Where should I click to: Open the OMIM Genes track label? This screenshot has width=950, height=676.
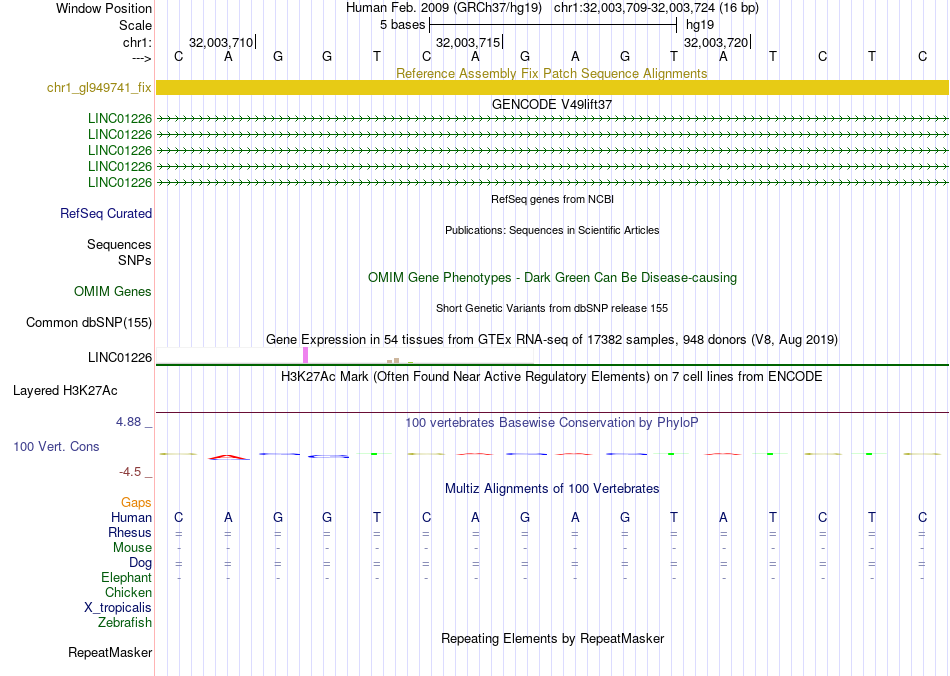113,291
